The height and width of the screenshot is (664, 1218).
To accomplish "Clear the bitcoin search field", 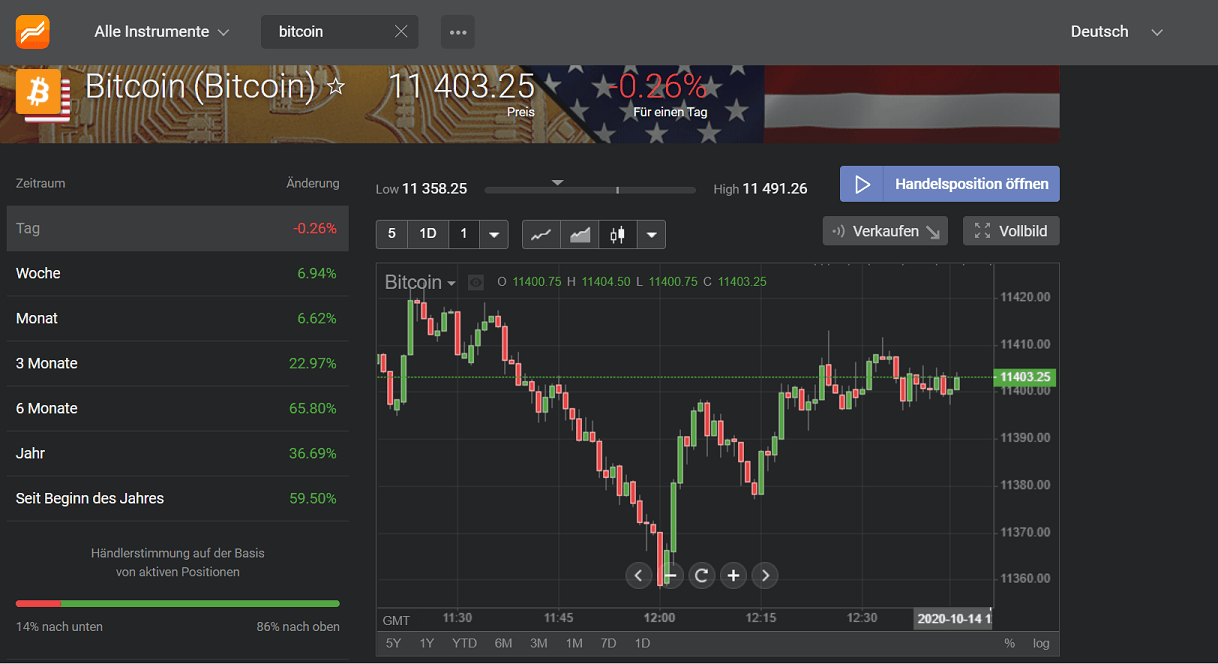I will click(x=401, y=32).
